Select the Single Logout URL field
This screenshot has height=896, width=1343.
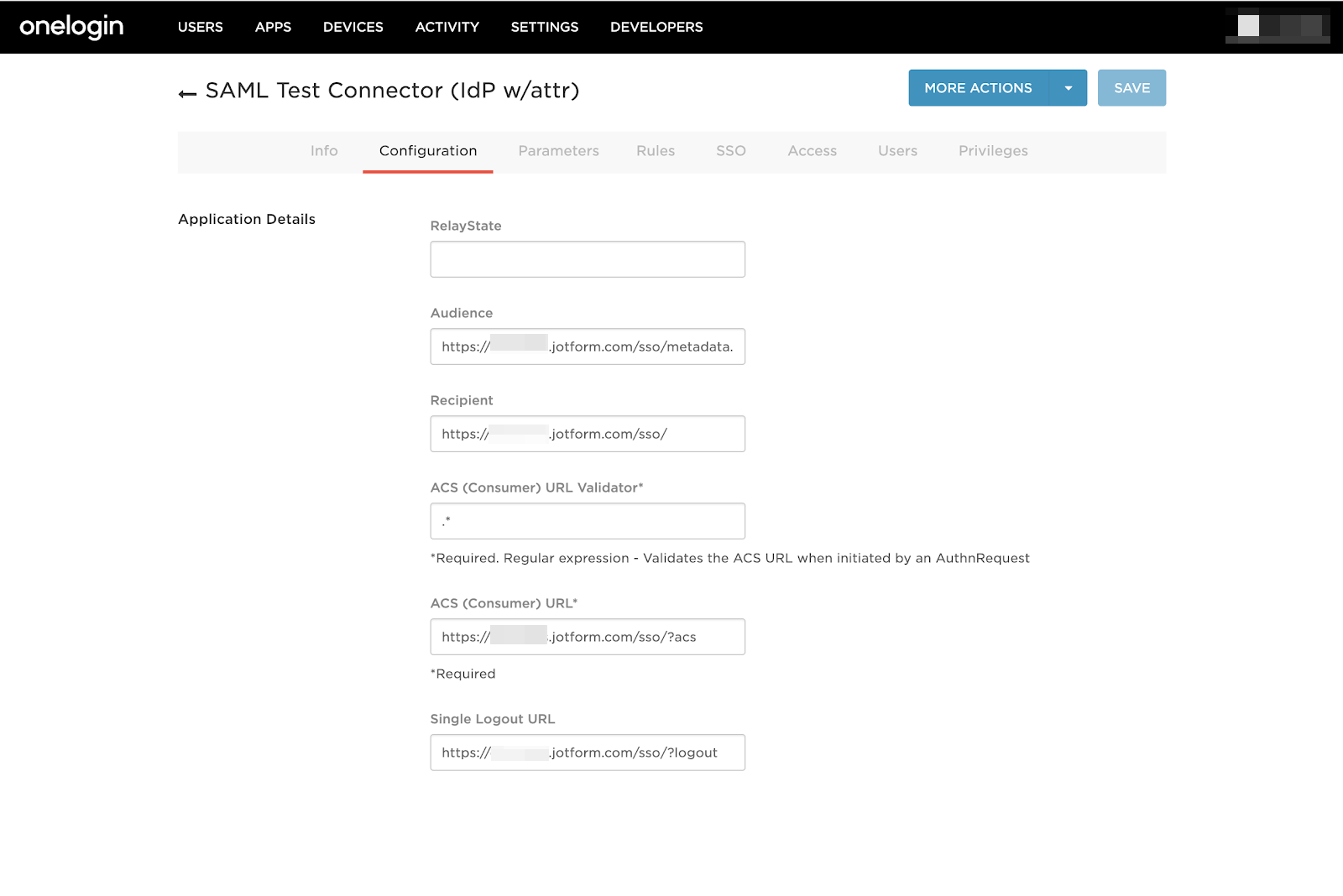(588, 753)
